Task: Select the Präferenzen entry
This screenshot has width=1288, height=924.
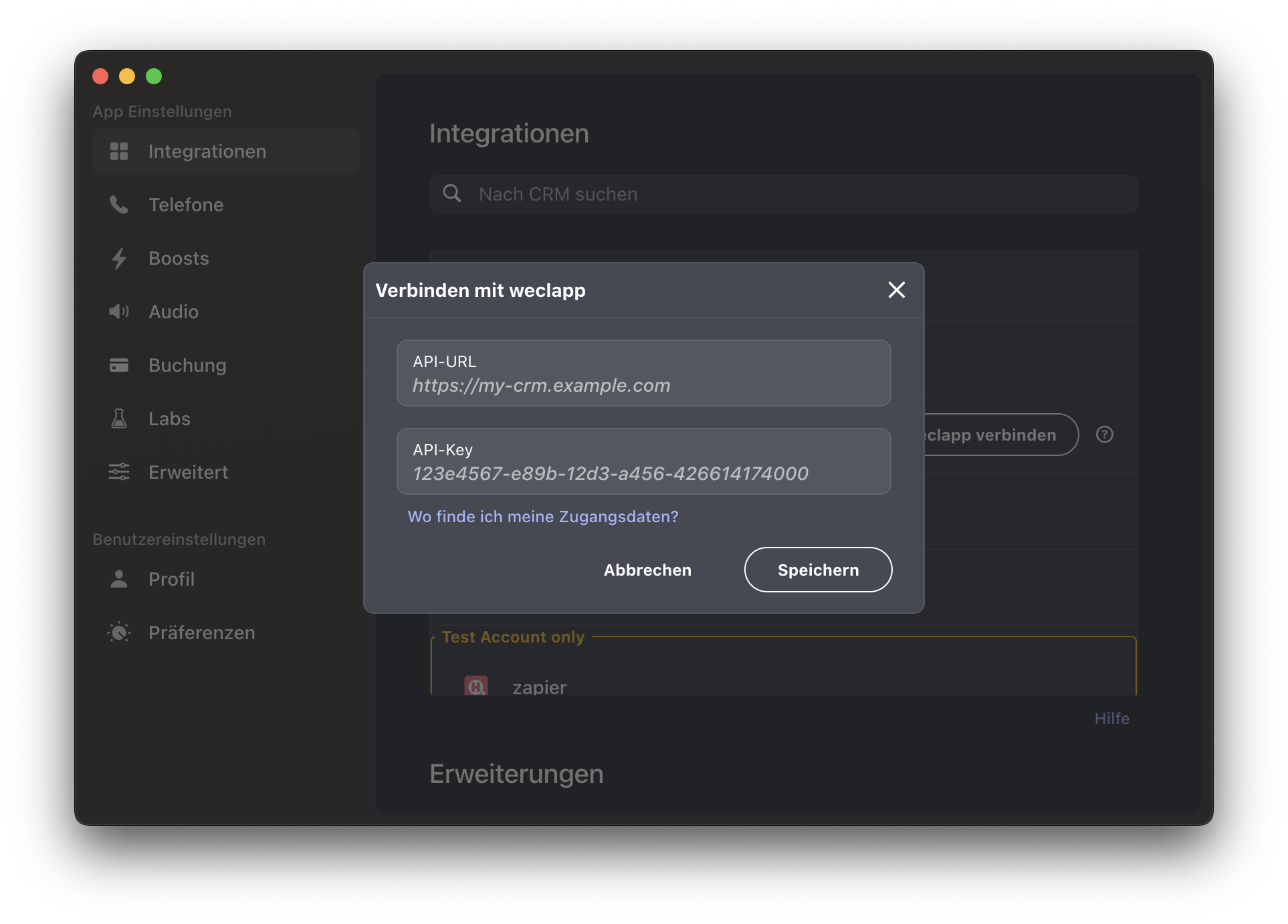Action: [x=226, y=632]
